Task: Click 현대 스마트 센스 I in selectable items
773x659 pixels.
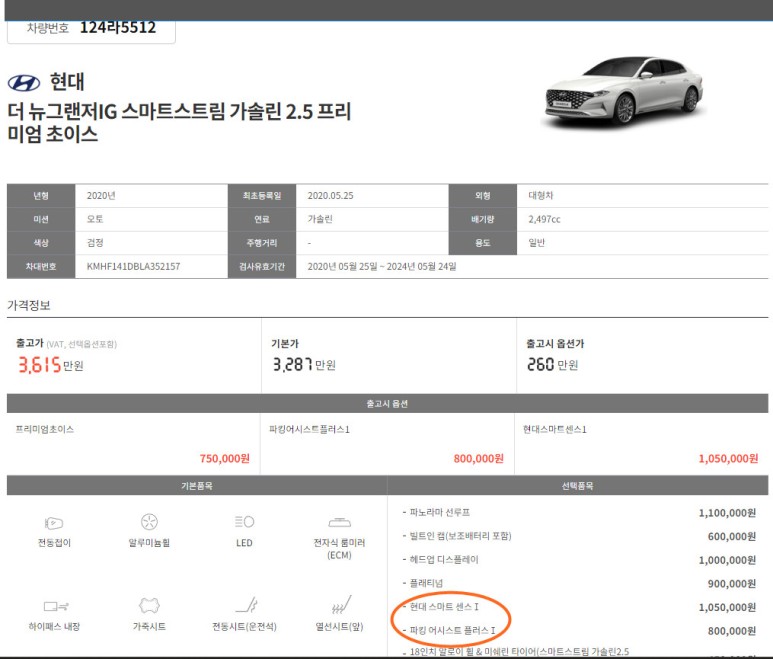Action: click(444, 607)
